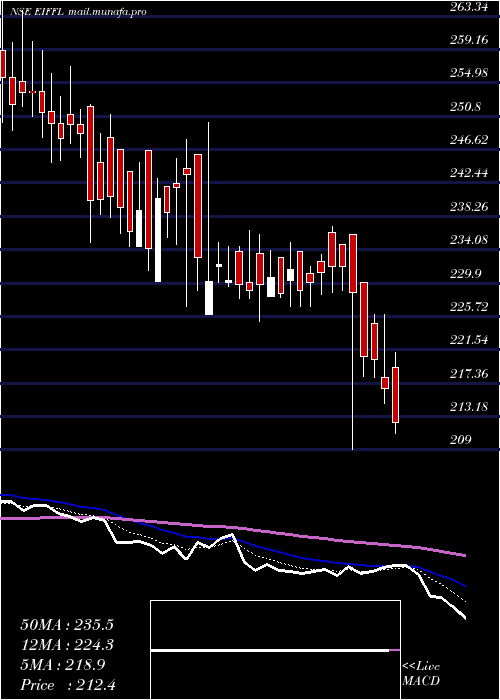Click the 209 price axis label

click(x=460, y=440)
